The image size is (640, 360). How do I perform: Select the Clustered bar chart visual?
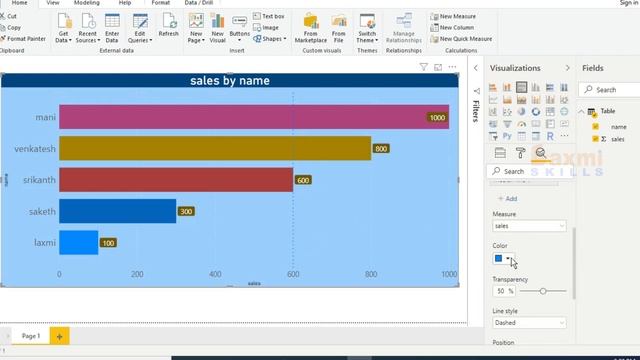point(521,87)
